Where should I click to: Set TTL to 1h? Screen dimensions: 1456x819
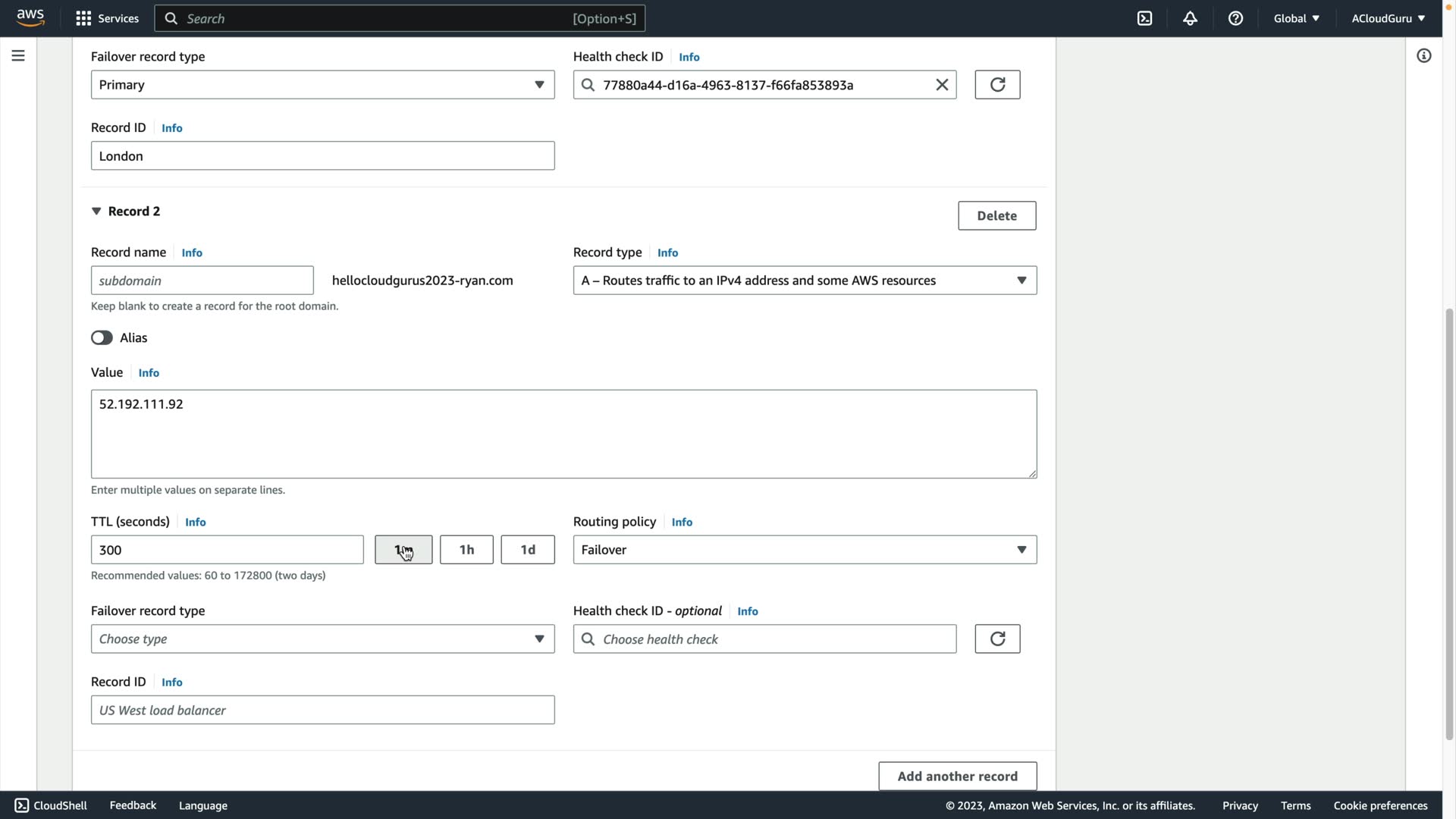[x=466, y=550]
